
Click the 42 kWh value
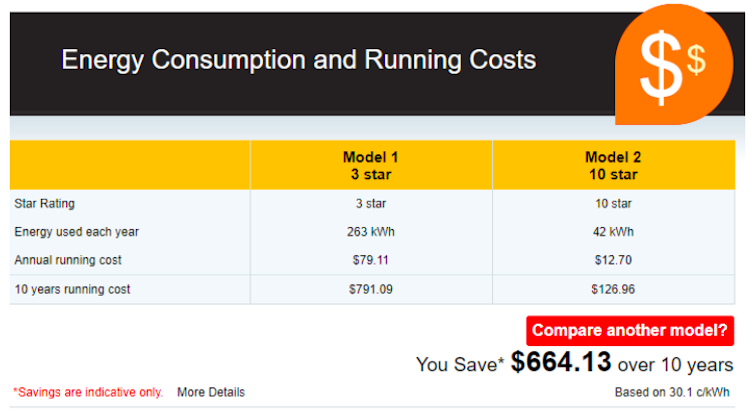(613, 232)
